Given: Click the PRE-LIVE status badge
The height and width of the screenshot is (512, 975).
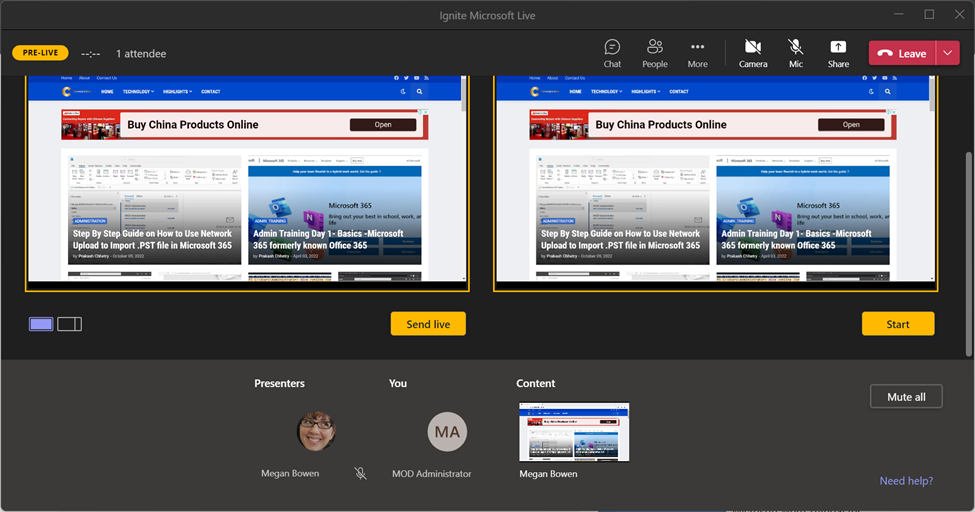Looking at the screenshot, I should tap(40, 53).
